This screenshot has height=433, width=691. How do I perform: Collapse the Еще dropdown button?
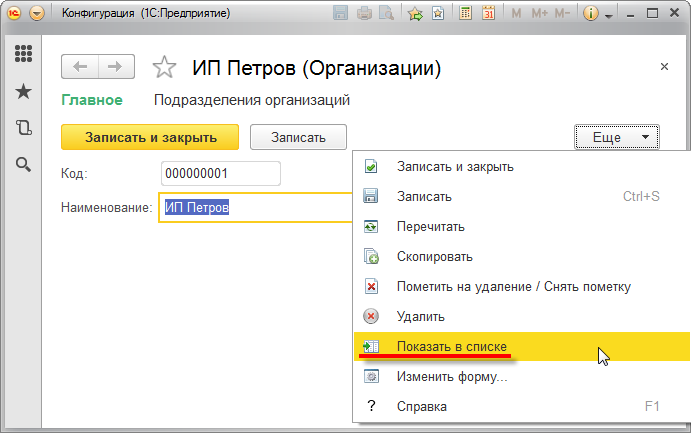(617, 137)
